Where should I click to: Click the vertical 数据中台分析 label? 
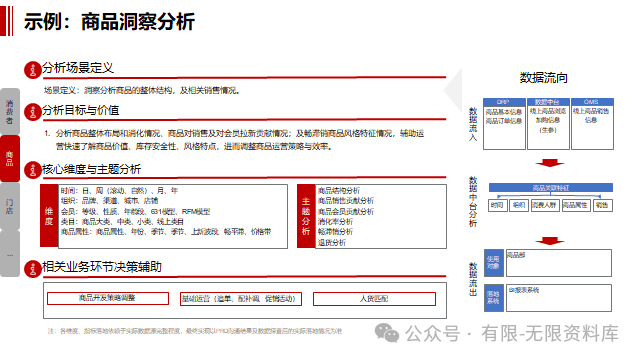point(473,202)
